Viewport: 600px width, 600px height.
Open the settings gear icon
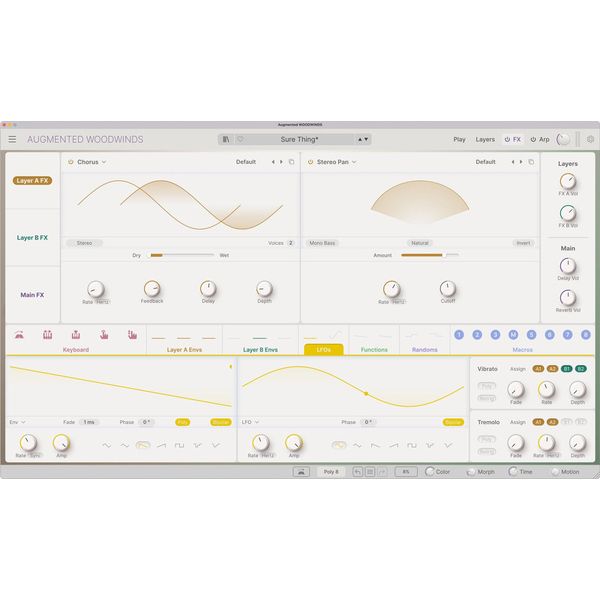tap(590, 139)
